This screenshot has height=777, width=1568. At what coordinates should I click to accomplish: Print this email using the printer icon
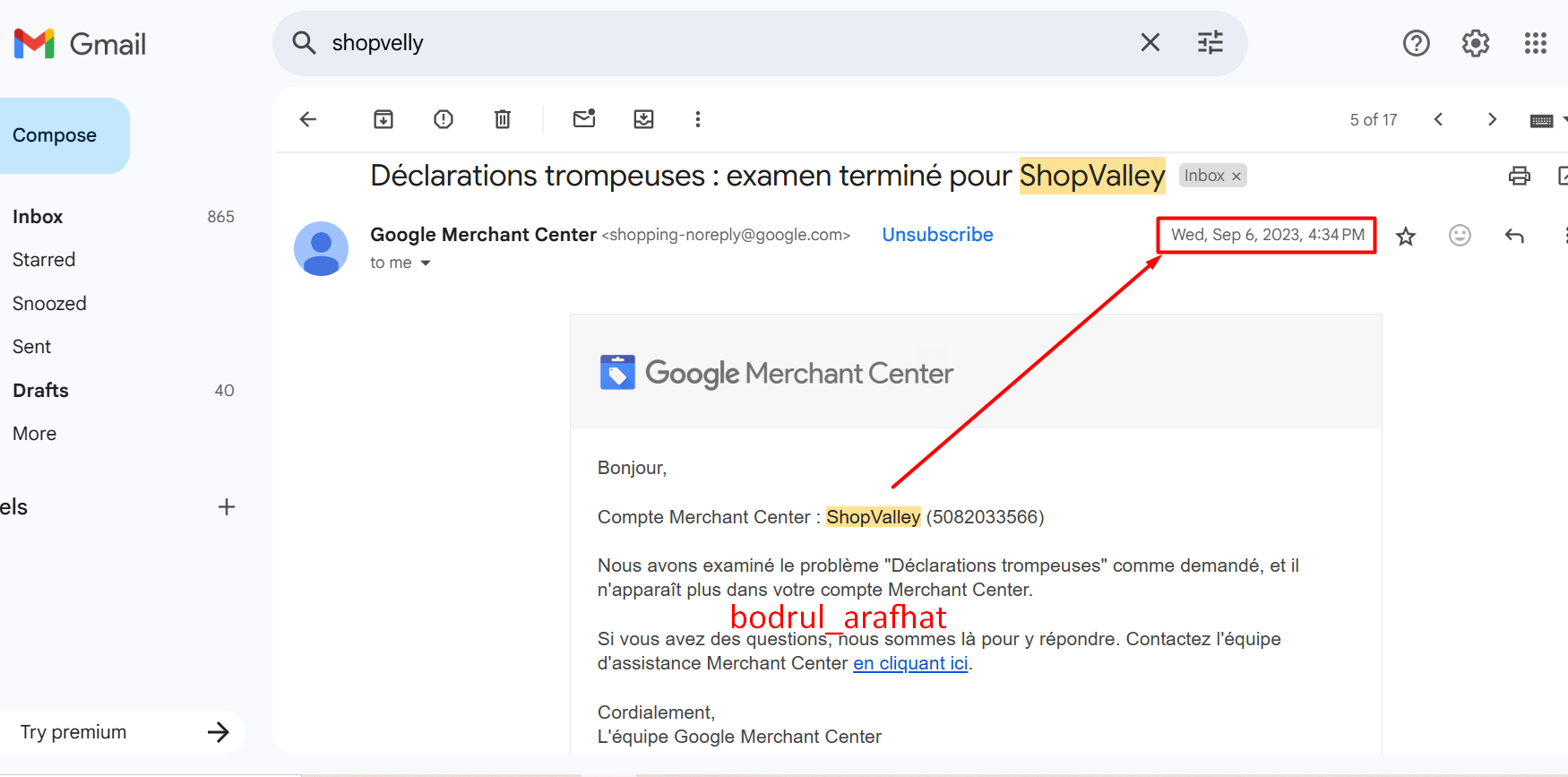point(1520,176)
